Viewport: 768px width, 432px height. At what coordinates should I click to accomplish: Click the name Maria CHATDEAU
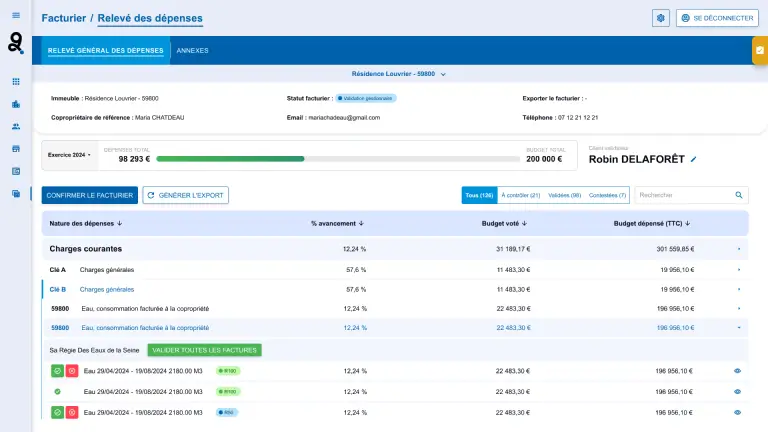[x=160, y=118]
